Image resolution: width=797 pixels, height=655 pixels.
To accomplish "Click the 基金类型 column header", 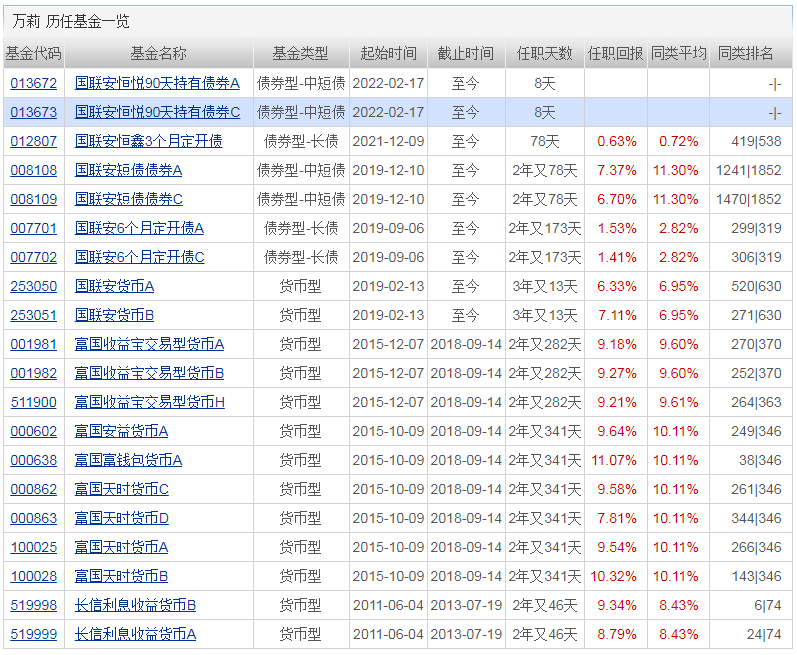I will 299,53.
